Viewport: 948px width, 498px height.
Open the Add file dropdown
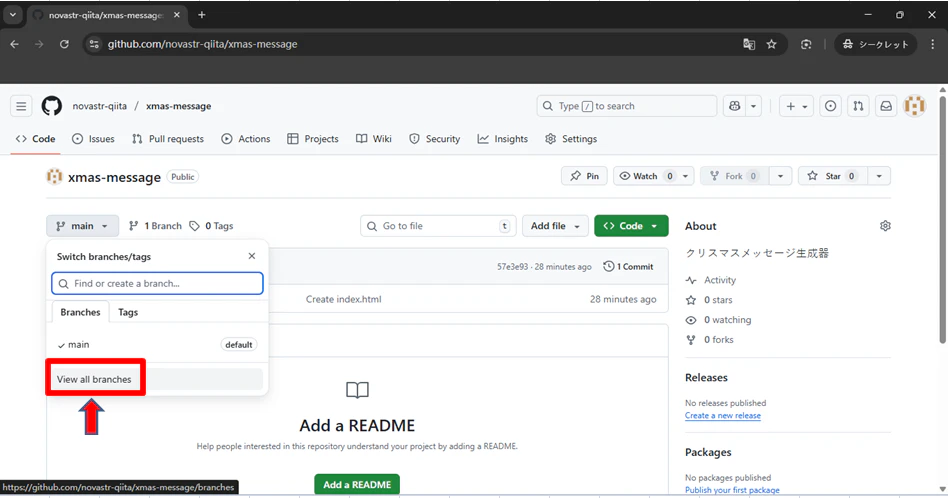click(x=555, y=226)
